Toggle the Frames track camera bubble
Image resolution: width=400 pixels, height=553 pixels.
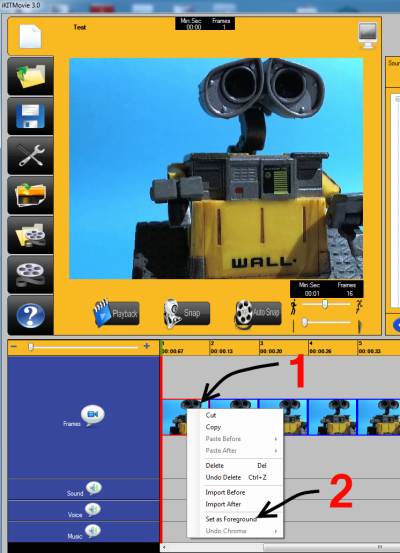92,415
